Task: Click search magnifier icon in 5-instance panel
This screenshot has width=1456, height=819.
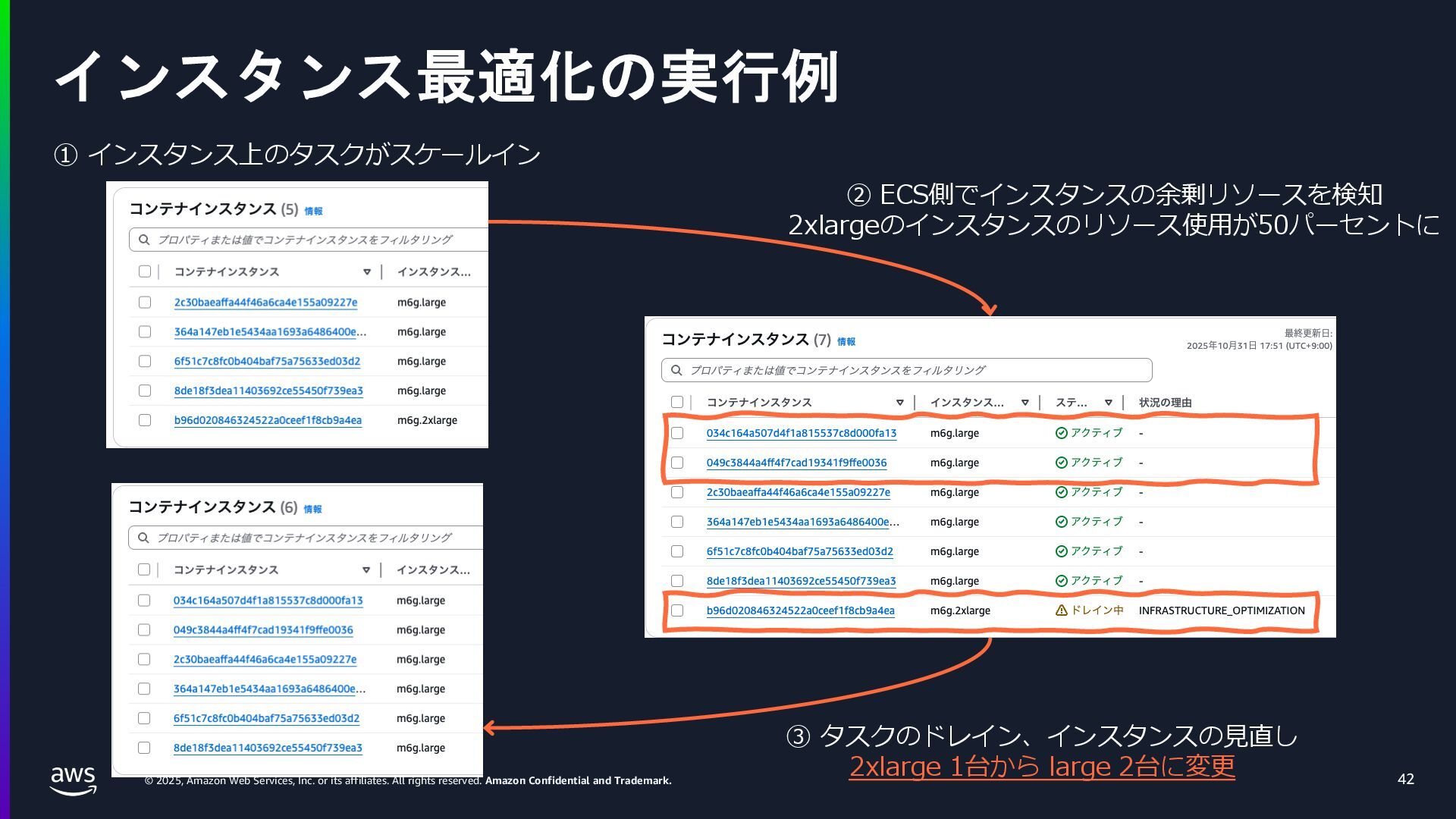Action: click(x=144, y=240)
